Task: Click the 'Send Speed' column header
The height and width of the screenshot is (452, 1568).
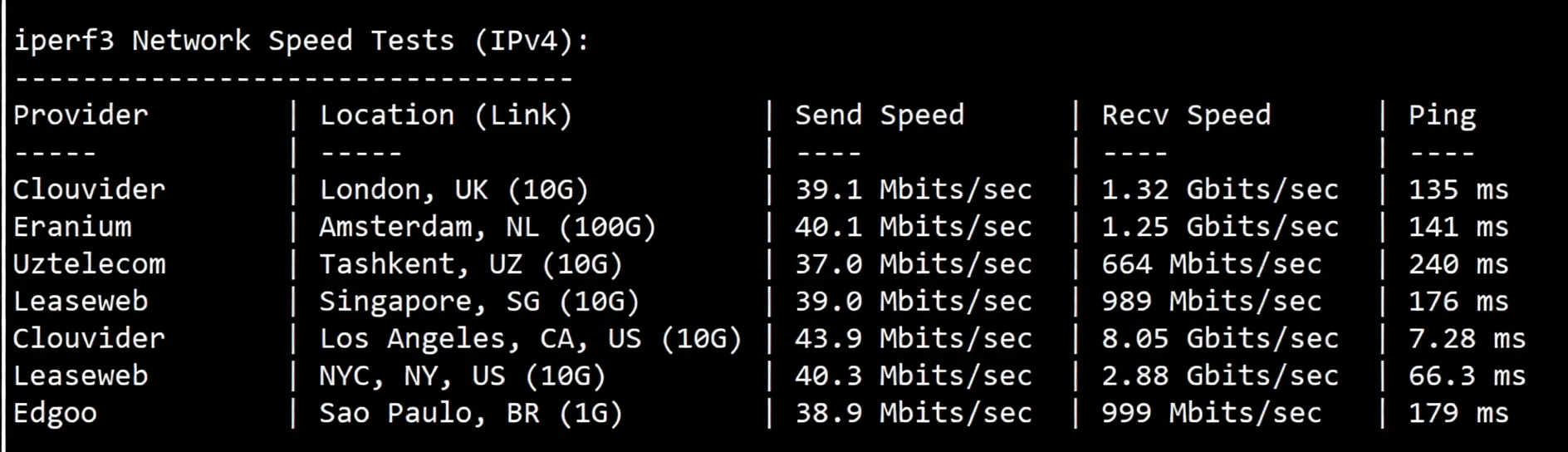Action: coord(880,115)
